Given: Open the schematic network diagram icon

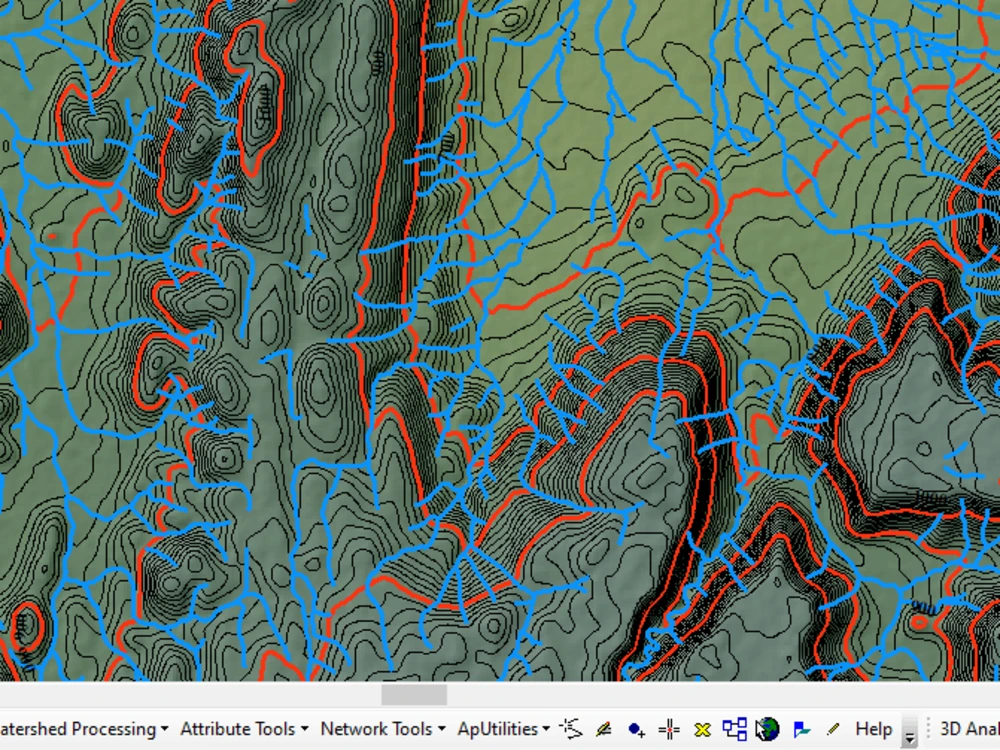Looking at the screenshot, I should pos(736,729).
